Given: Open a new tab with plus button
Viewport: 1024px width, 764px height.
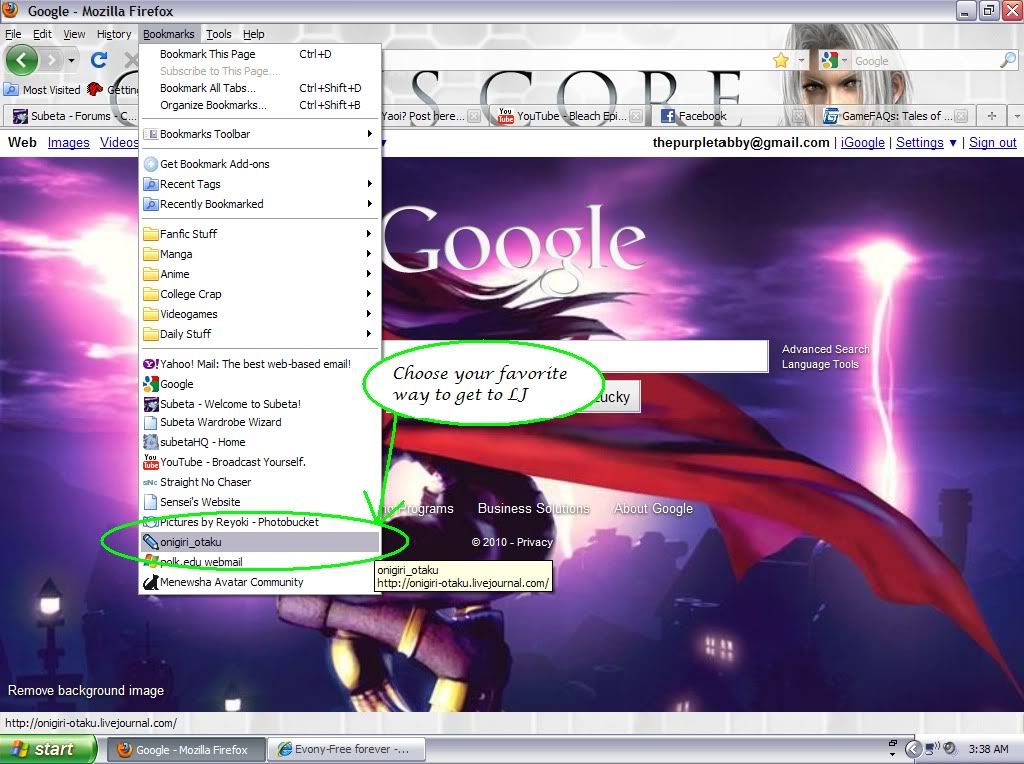Looking at the screenshot, I should pyautogui.click(x=992, y=116).
